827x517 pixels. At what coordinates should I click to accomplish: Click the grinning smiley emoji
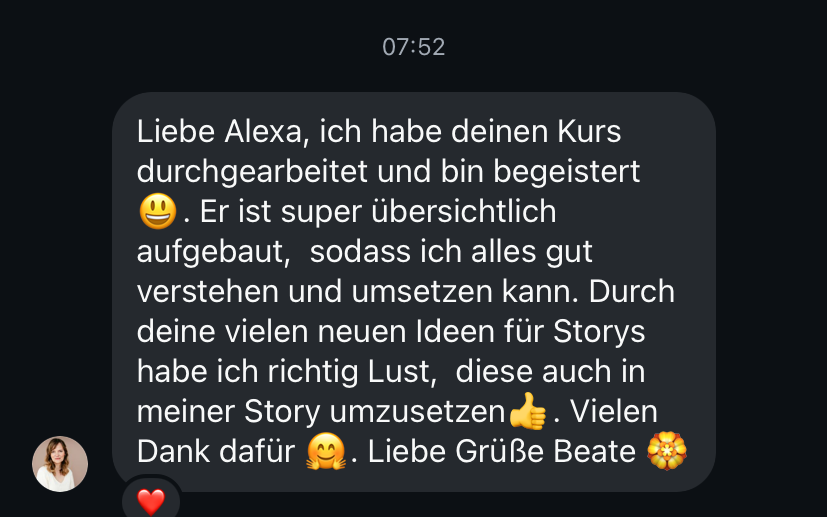158,211
